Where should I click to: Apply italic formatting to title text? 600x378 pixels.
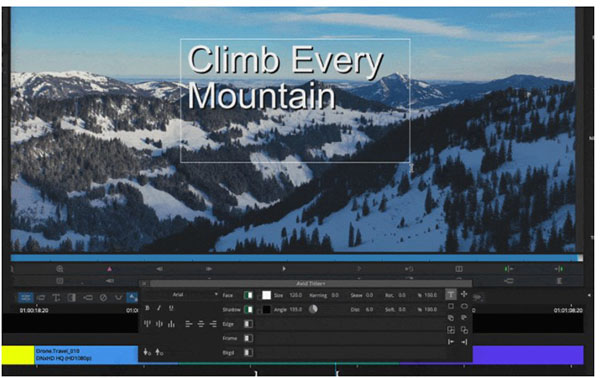(159, 308)
